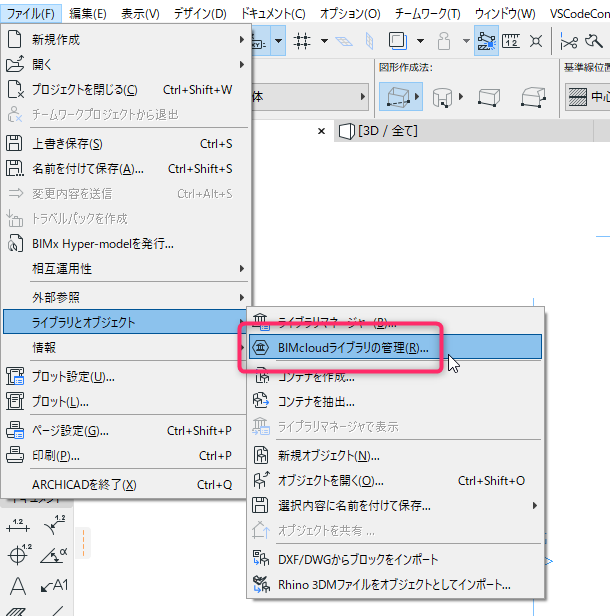Choose 印刷(P)...
The height and width of the screenshot is (616, 610).
(126, 456)
